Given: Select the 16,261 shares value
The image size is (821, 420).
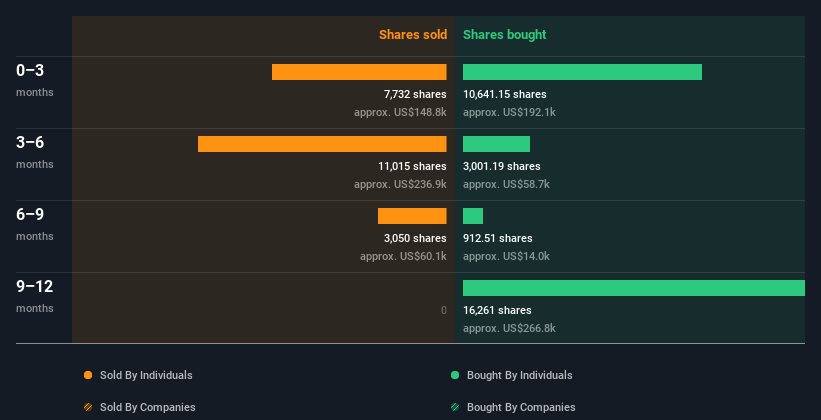Looking at the screenshot, I should pyautogui.click(x=497, y=311).
